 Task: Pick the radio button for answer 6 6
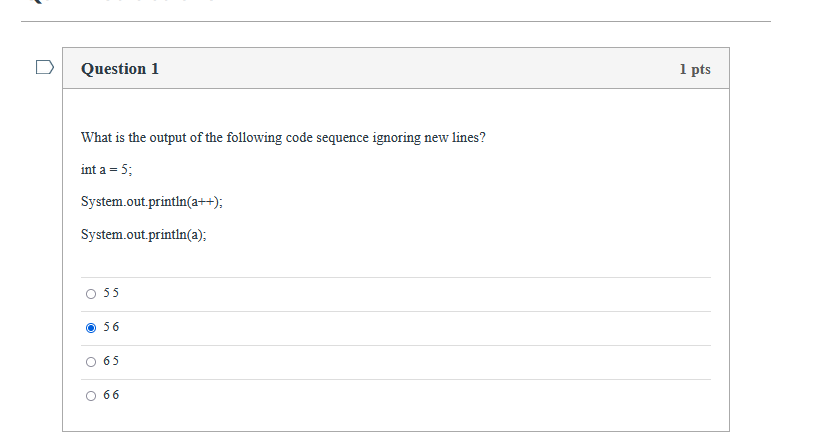[91, 395]
